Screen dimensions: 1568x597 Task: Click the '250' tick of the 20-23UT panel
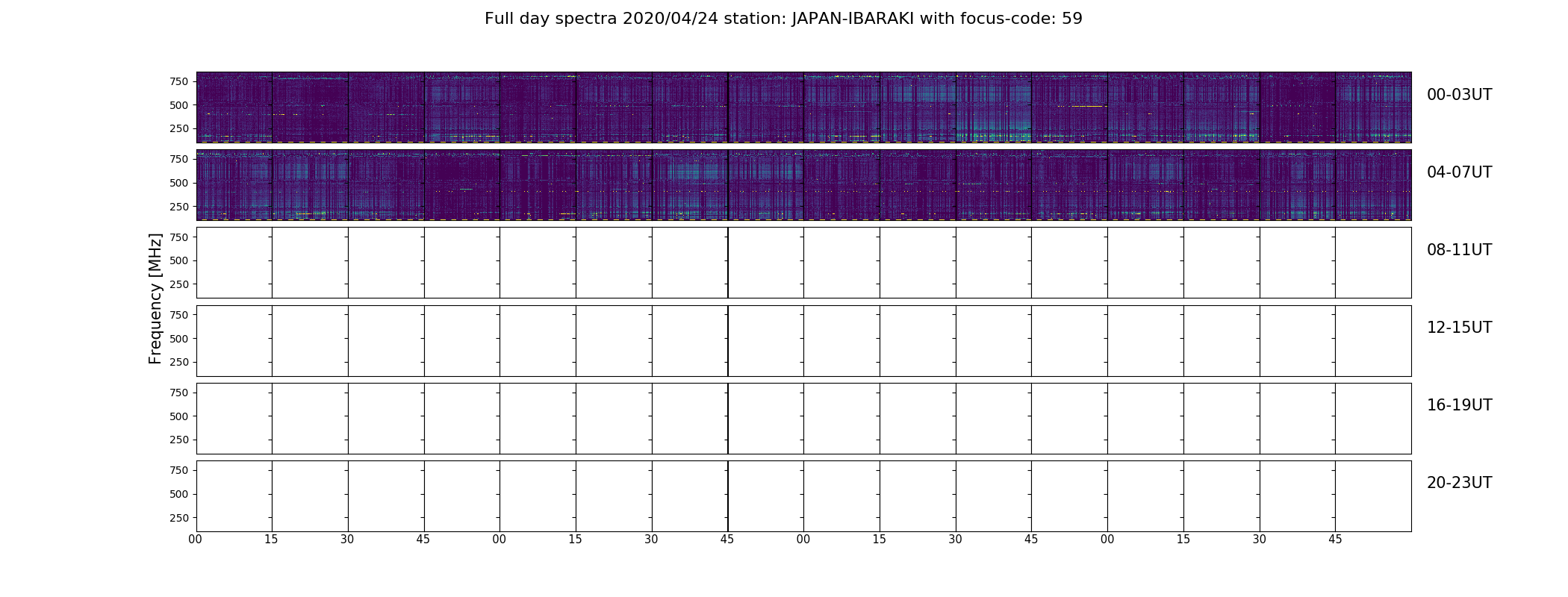[179, 518]
